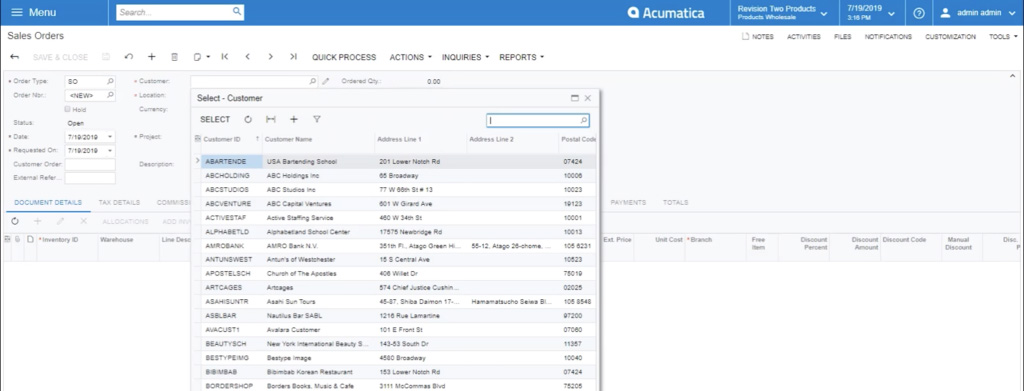This screenshot has height=391, width=1024.
Task: Go to first record icon
Action: (x=225, y=57)
